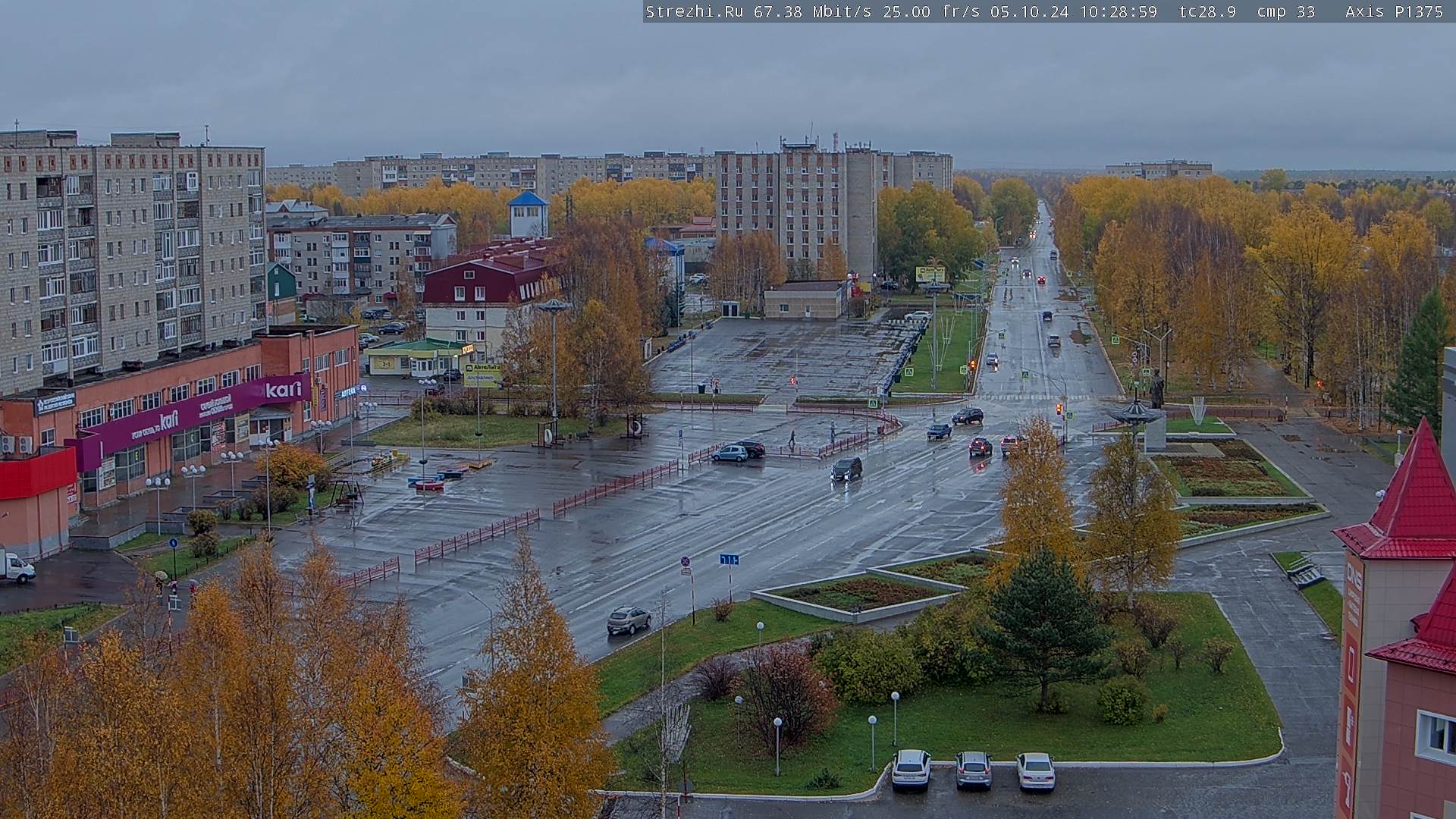This screenshot has height=819, width=1456.
Task: Click the "25.00 fr/s" frame rate value
Action: (932, 11)
